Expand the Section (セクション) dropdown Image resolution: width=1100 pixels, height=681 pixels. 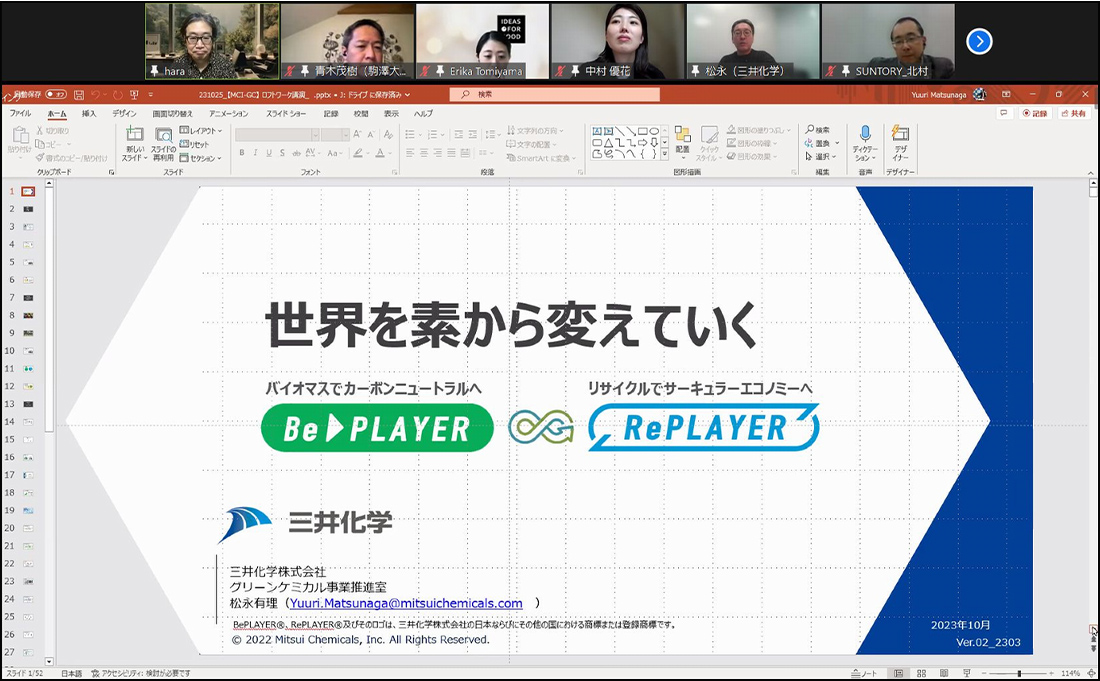[202, 158]
